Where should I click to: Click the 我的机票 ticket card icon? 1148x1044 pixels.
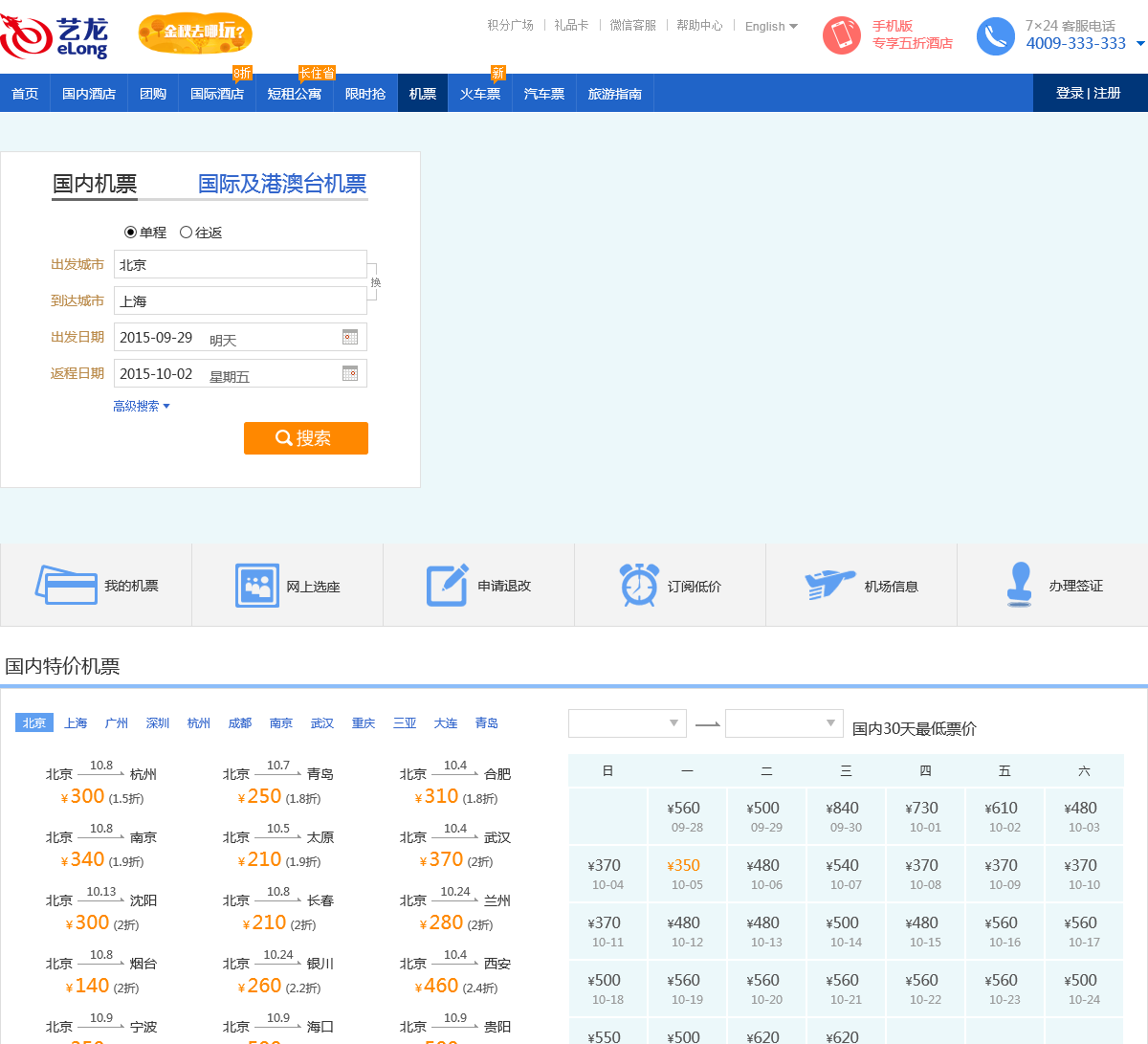pyautogui.click(x=66, y=585)
